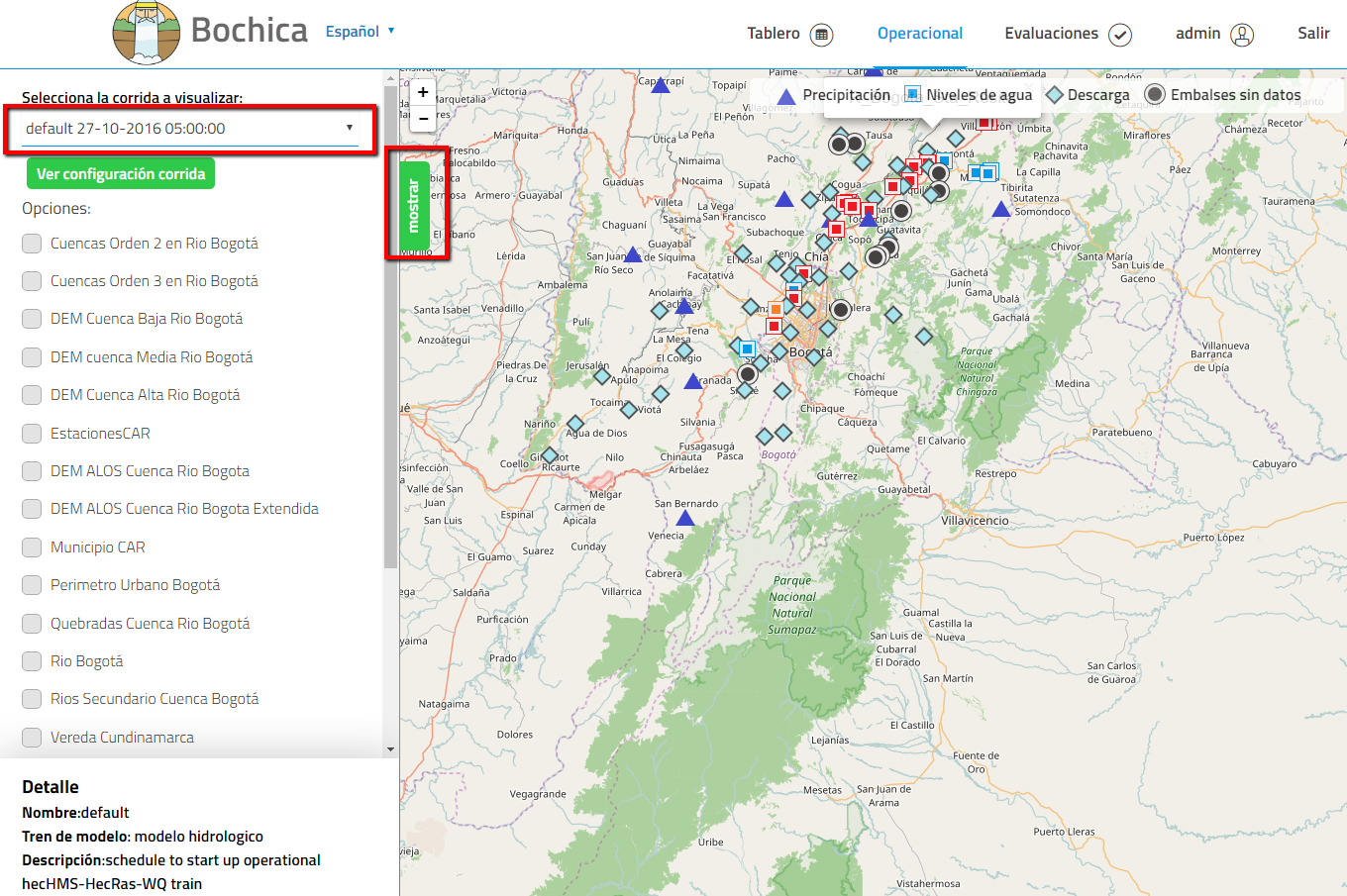Toggle DEM Cuenca Alta Rio Bogotá layer
The image size is (1347, 896).
pyautogui.click(x=32, y=395)
